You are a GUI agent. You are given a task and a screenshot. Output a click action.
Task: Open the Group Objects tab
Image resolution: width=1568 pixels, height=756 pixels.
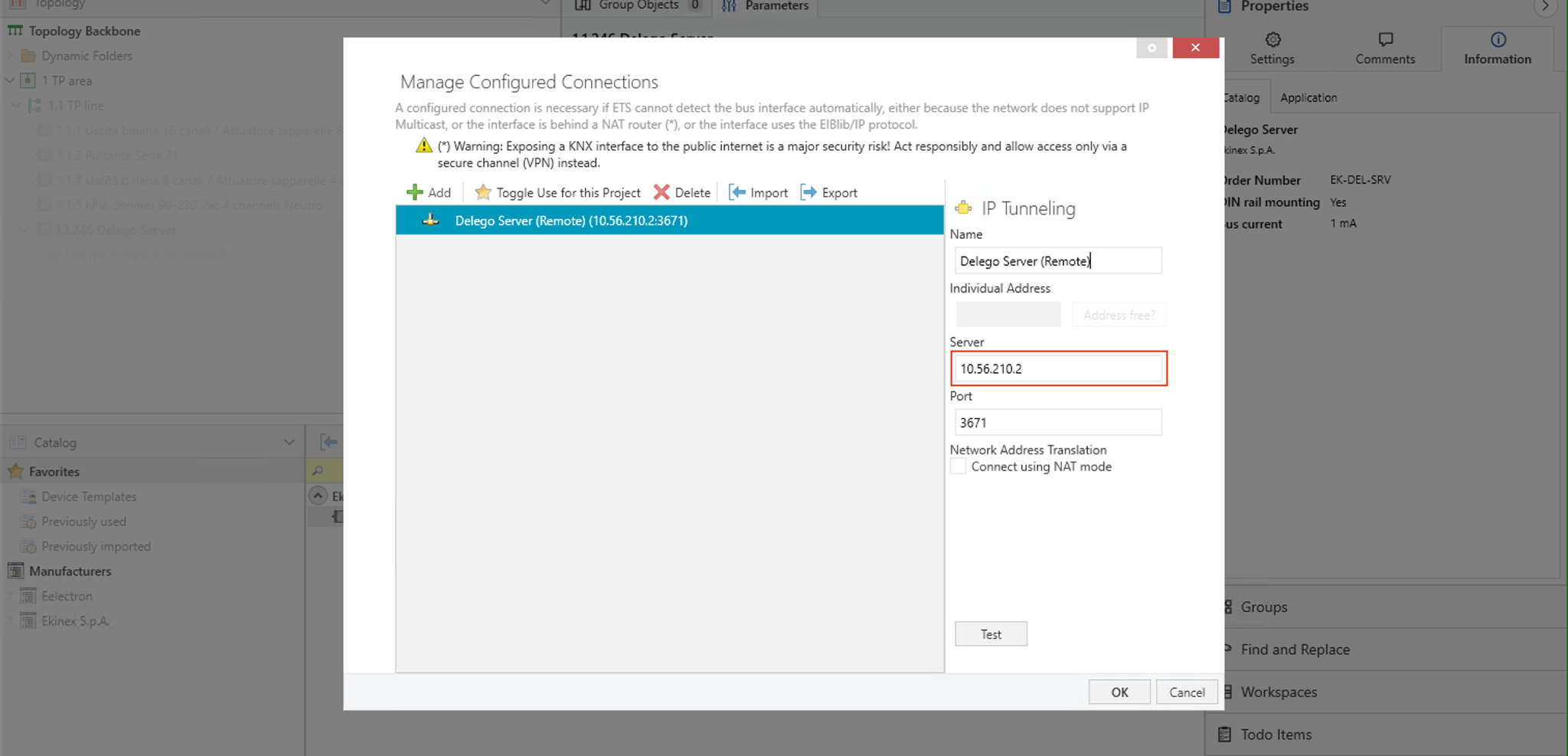pos(638,6)
